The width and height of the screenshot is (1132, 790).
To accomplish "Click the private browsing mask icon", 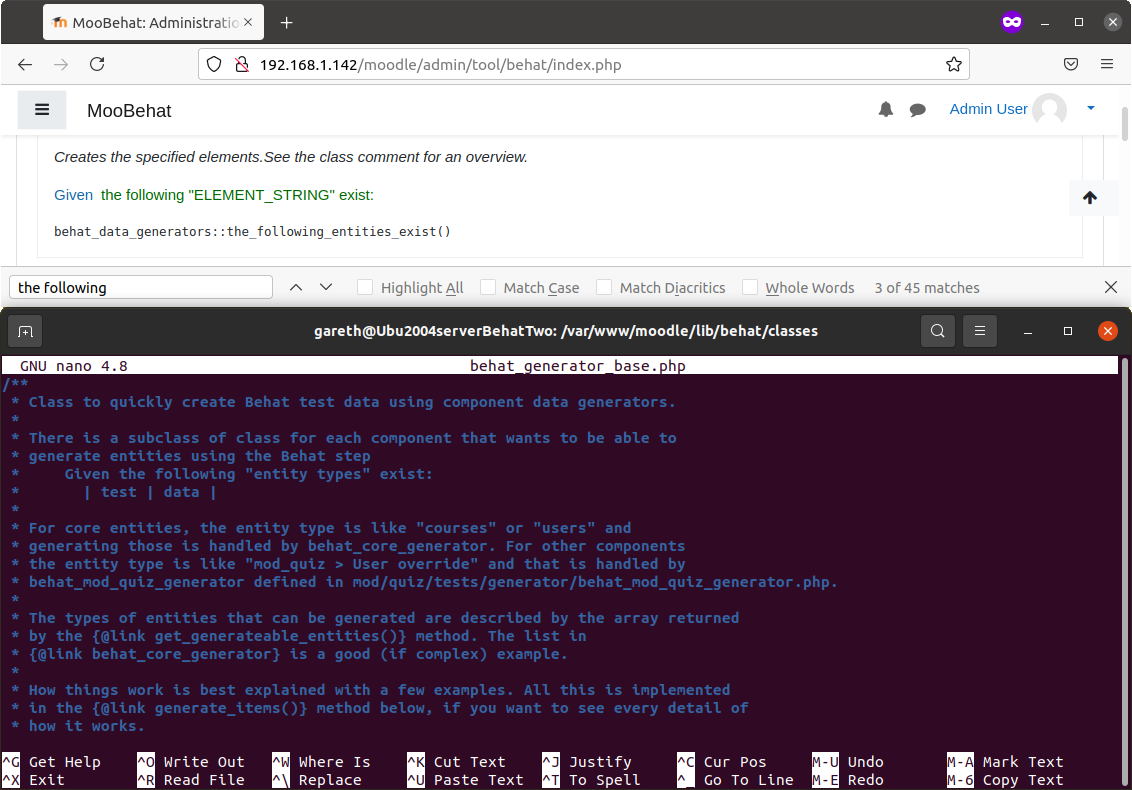I will point(1011,22).
